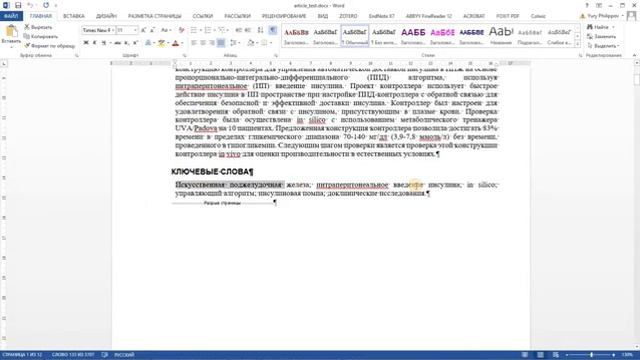Toggle superscript formatting
The height and width of the screenshot is (360, 640).
(135, 43)
